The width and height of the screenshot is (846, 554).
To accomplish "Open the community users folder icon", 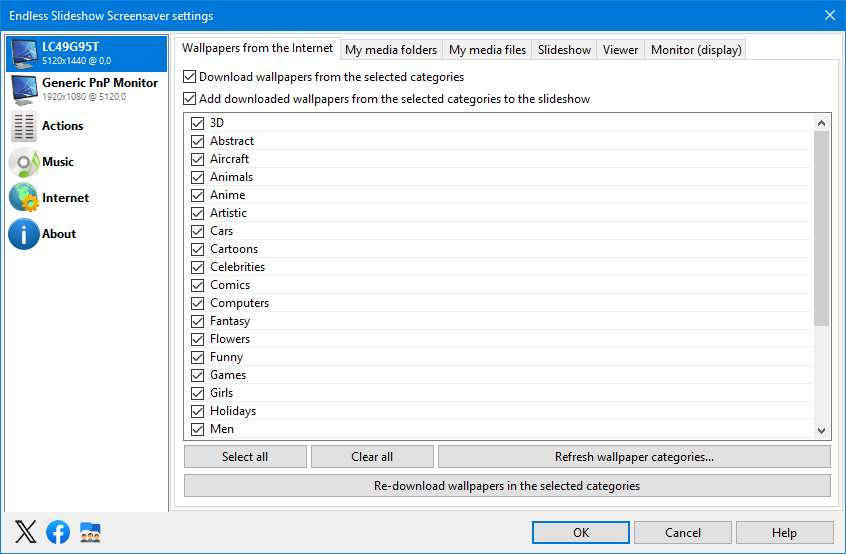I will coord(90,532).
